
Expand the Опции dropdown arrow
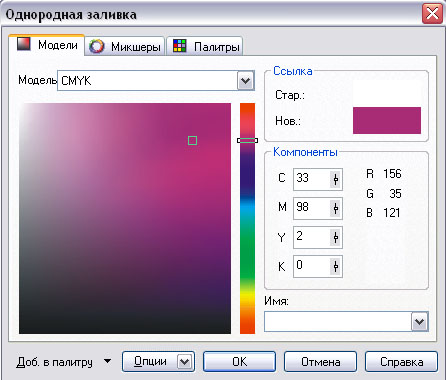pos(185,361)
